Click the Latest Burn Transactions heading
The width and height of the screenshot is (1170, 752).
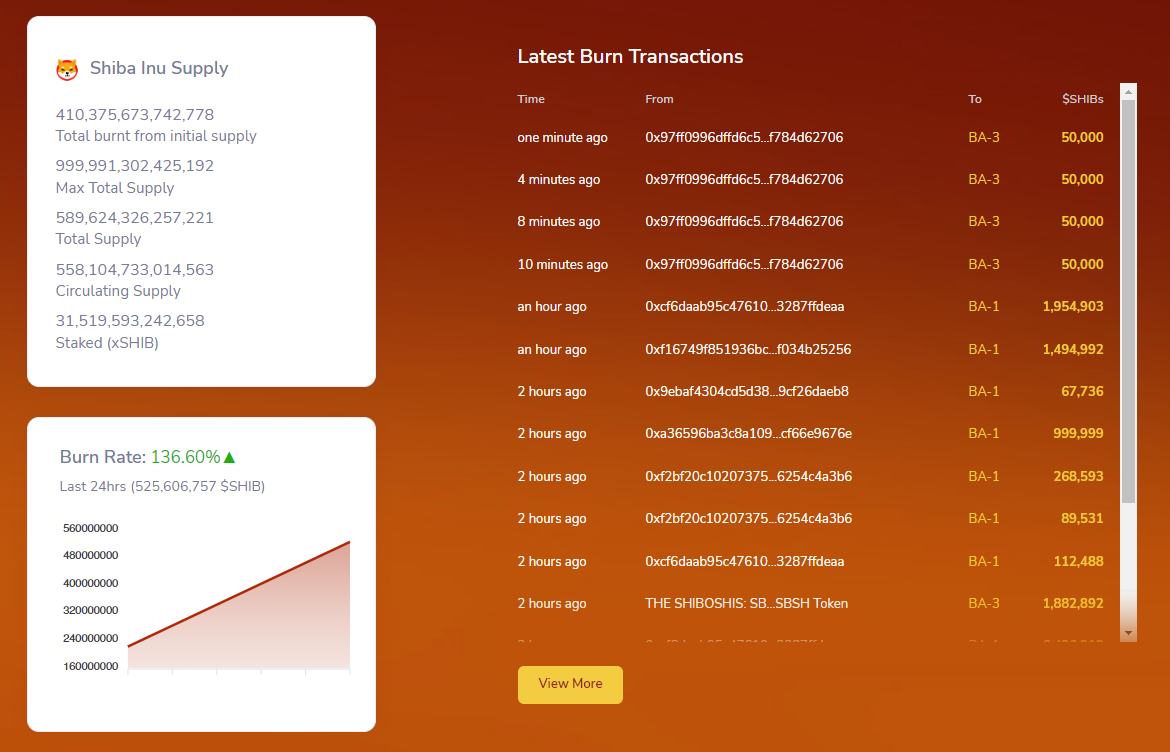point(631,57)
